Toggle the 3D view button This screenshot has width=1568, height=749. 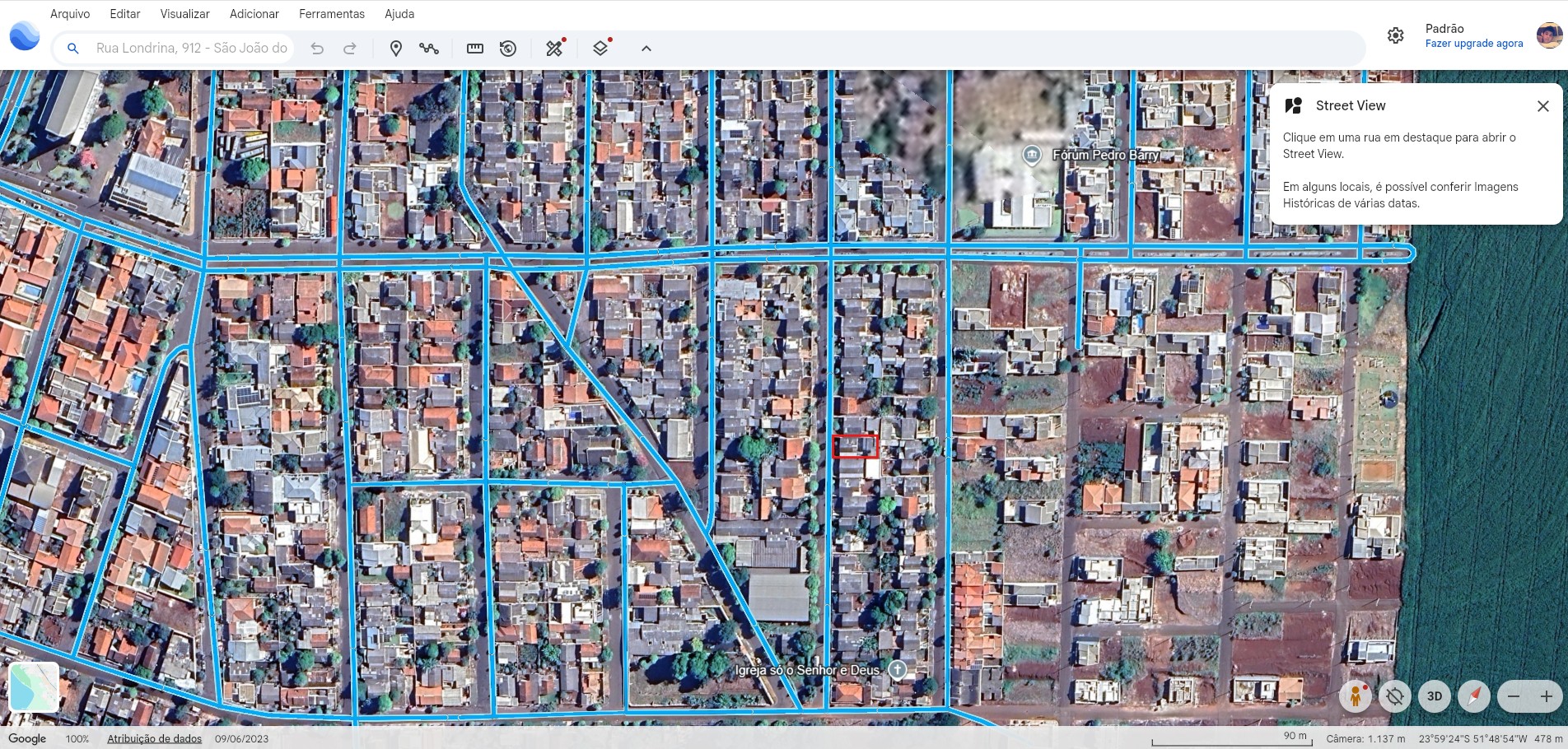[1434, 696]
